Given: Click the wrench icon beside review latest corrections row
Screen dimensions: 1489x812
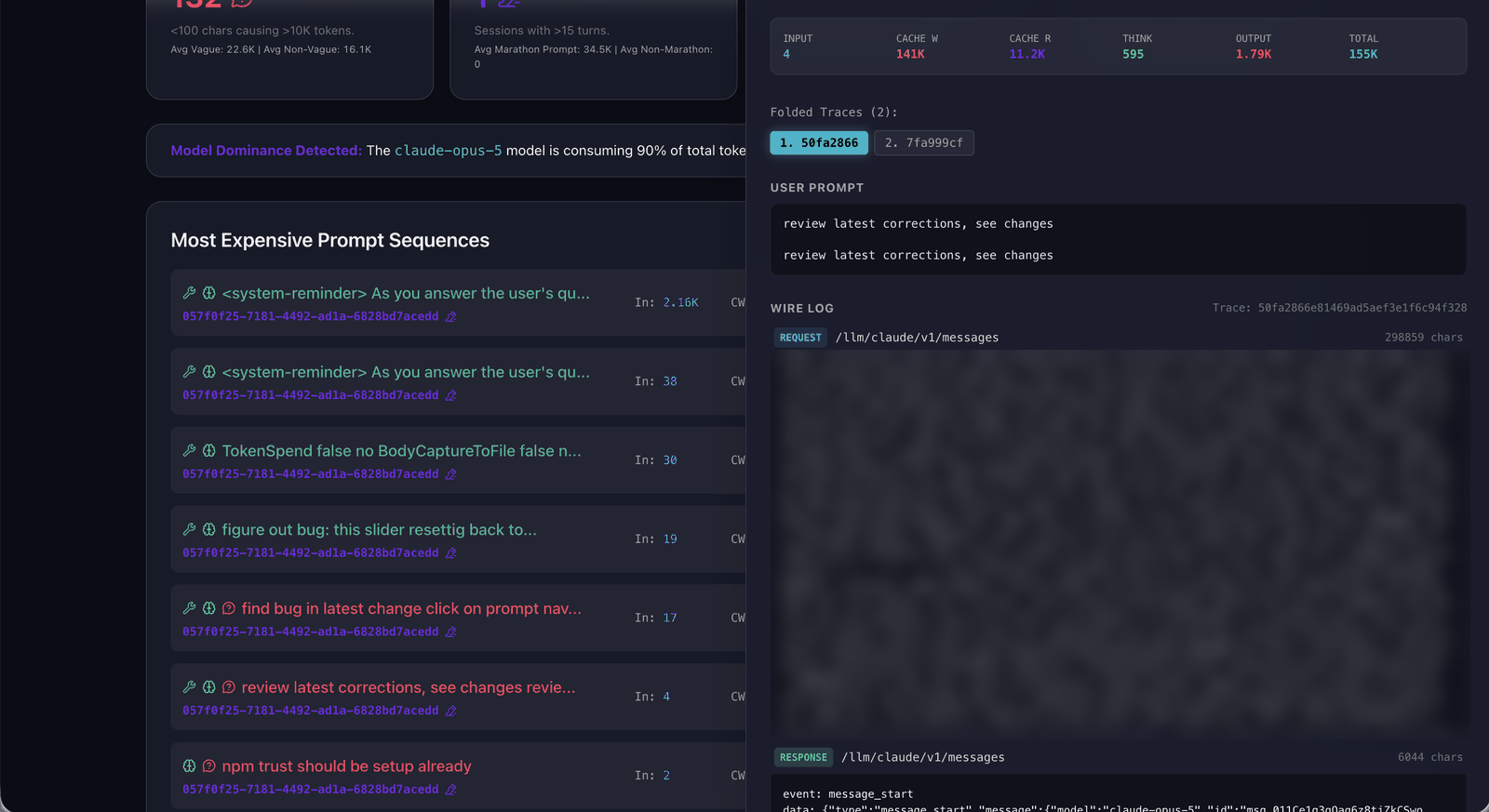Looking at the screenshot, I should tap(189, 687).
